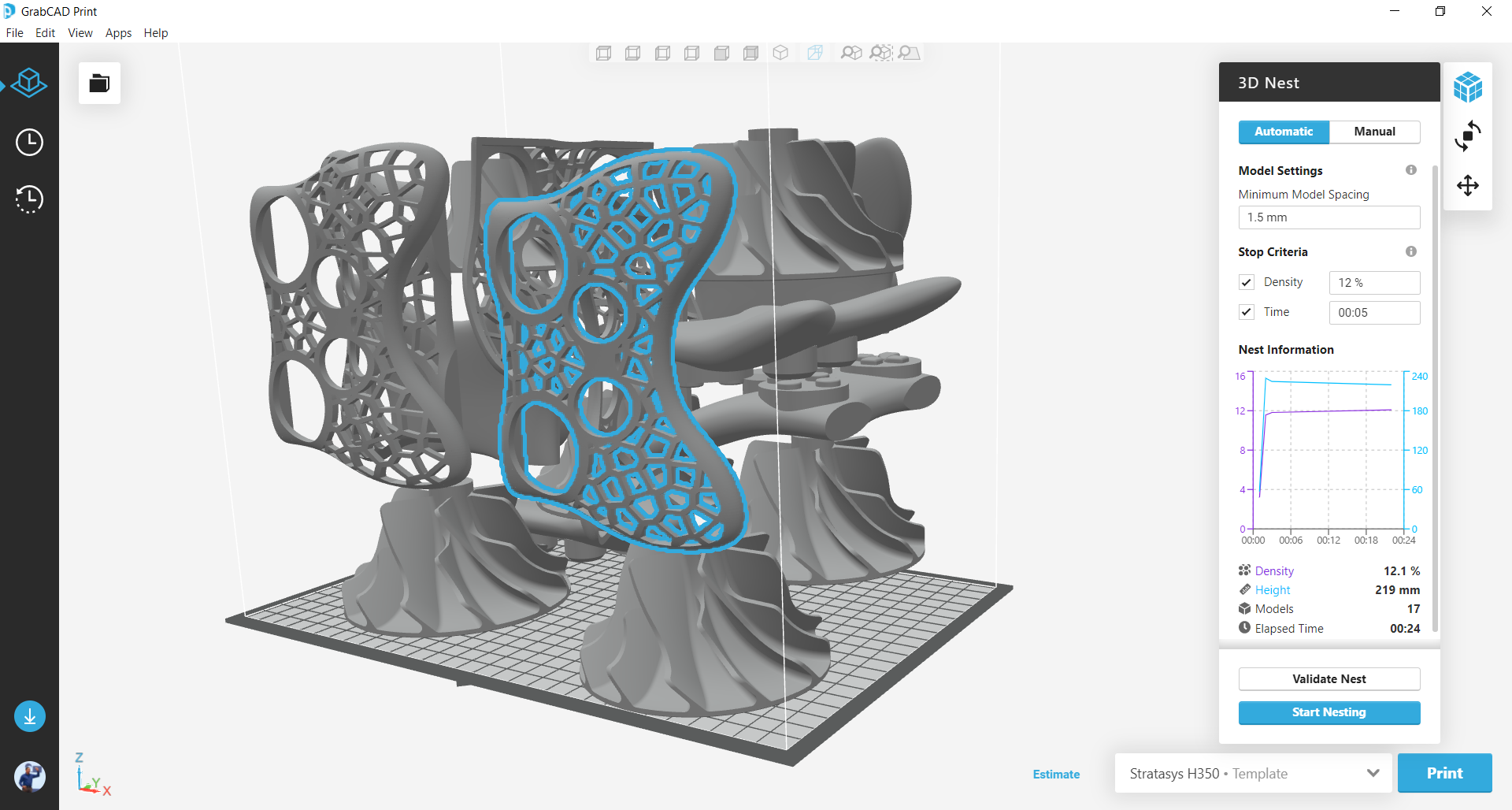Open the print queue clock icon
The image size is (1512, 810).
[29, 142]
